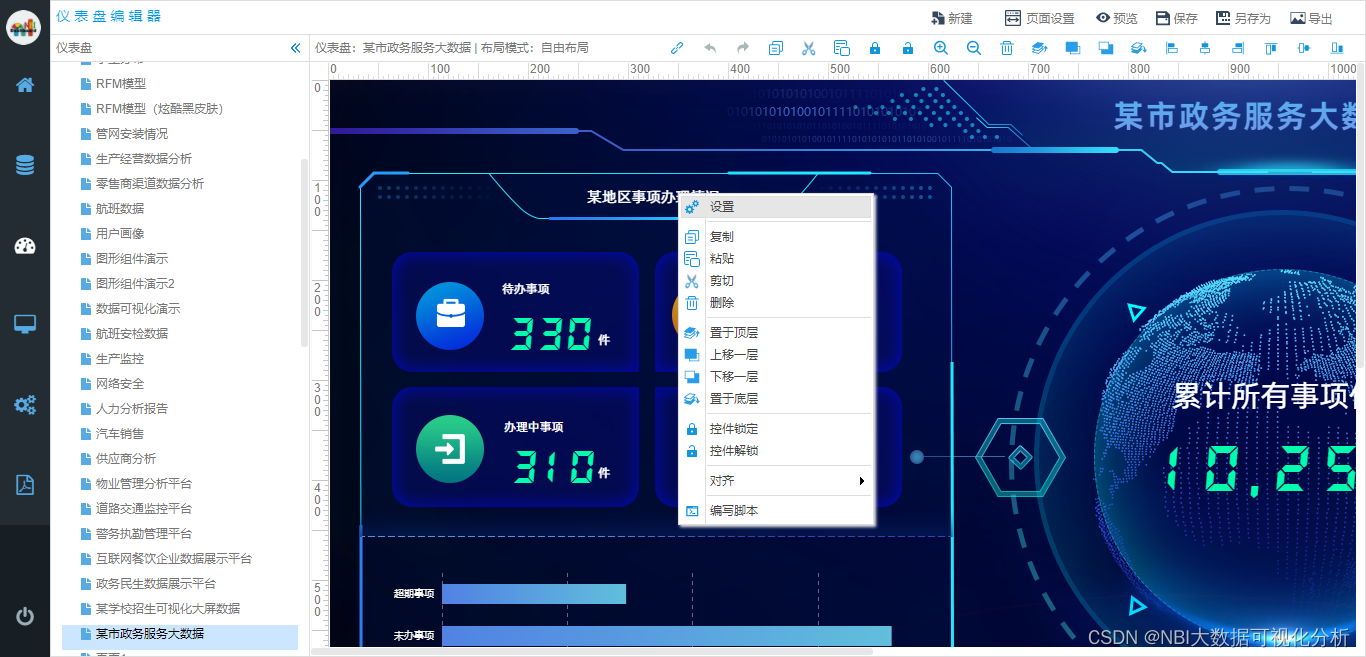Choose 控件解锁 from the context menu

[776, 451]
